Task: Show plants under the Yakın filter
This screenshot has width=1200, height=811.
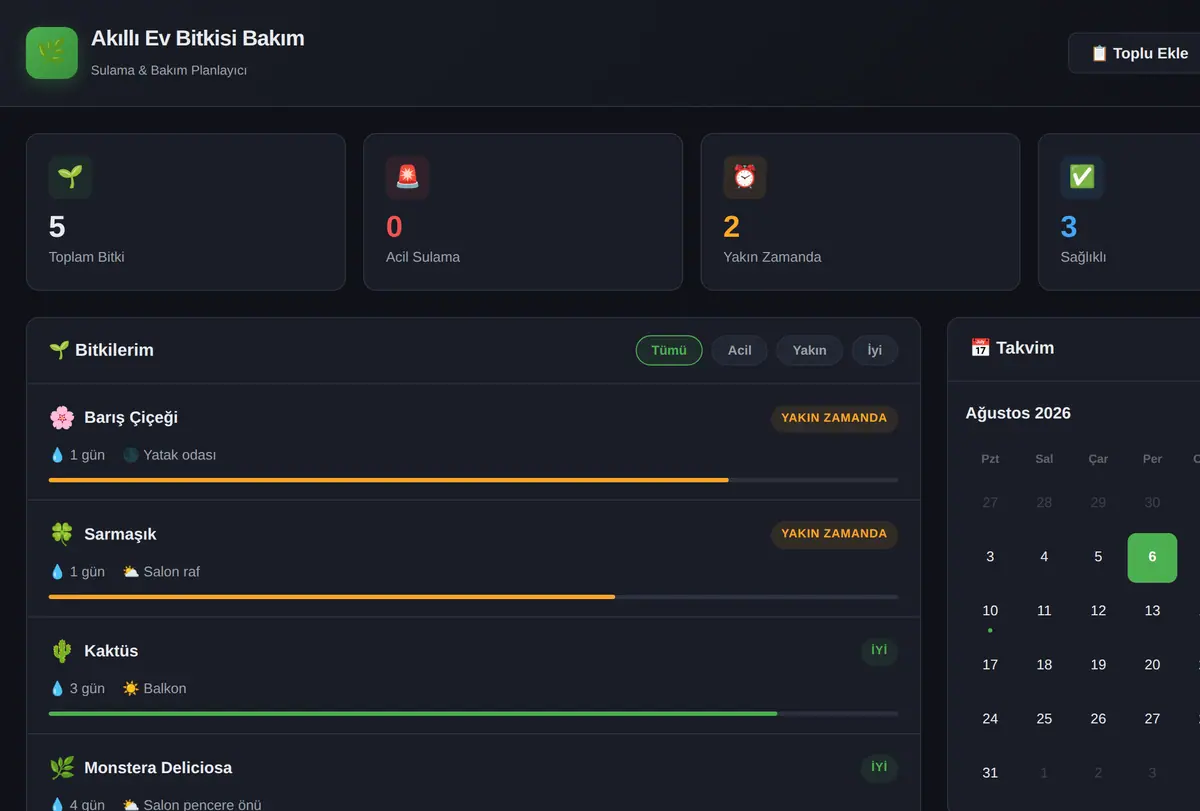Action: [x=810, y=350]
